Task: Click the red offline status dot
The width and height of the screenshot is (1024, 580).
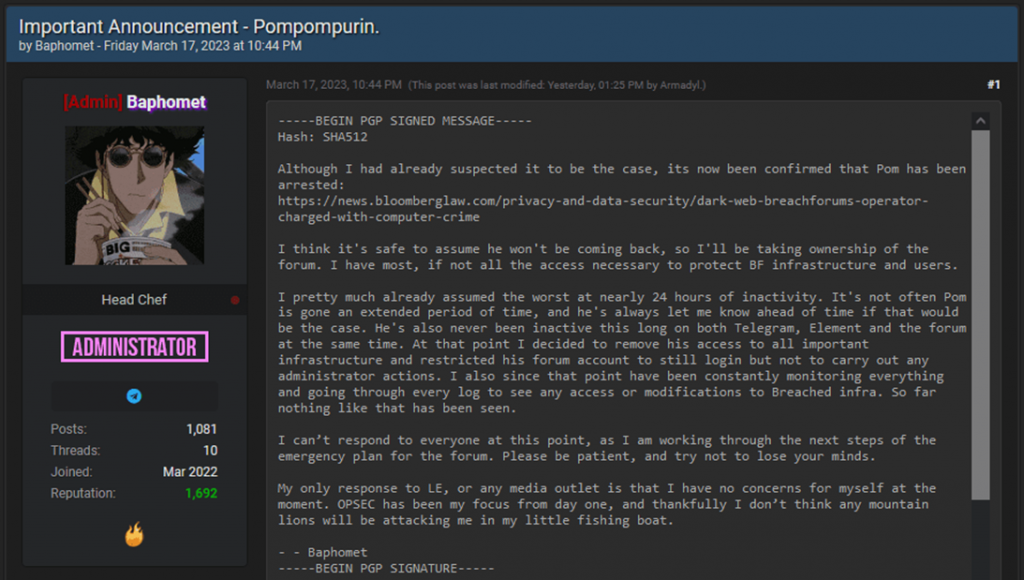Action: 235,300
